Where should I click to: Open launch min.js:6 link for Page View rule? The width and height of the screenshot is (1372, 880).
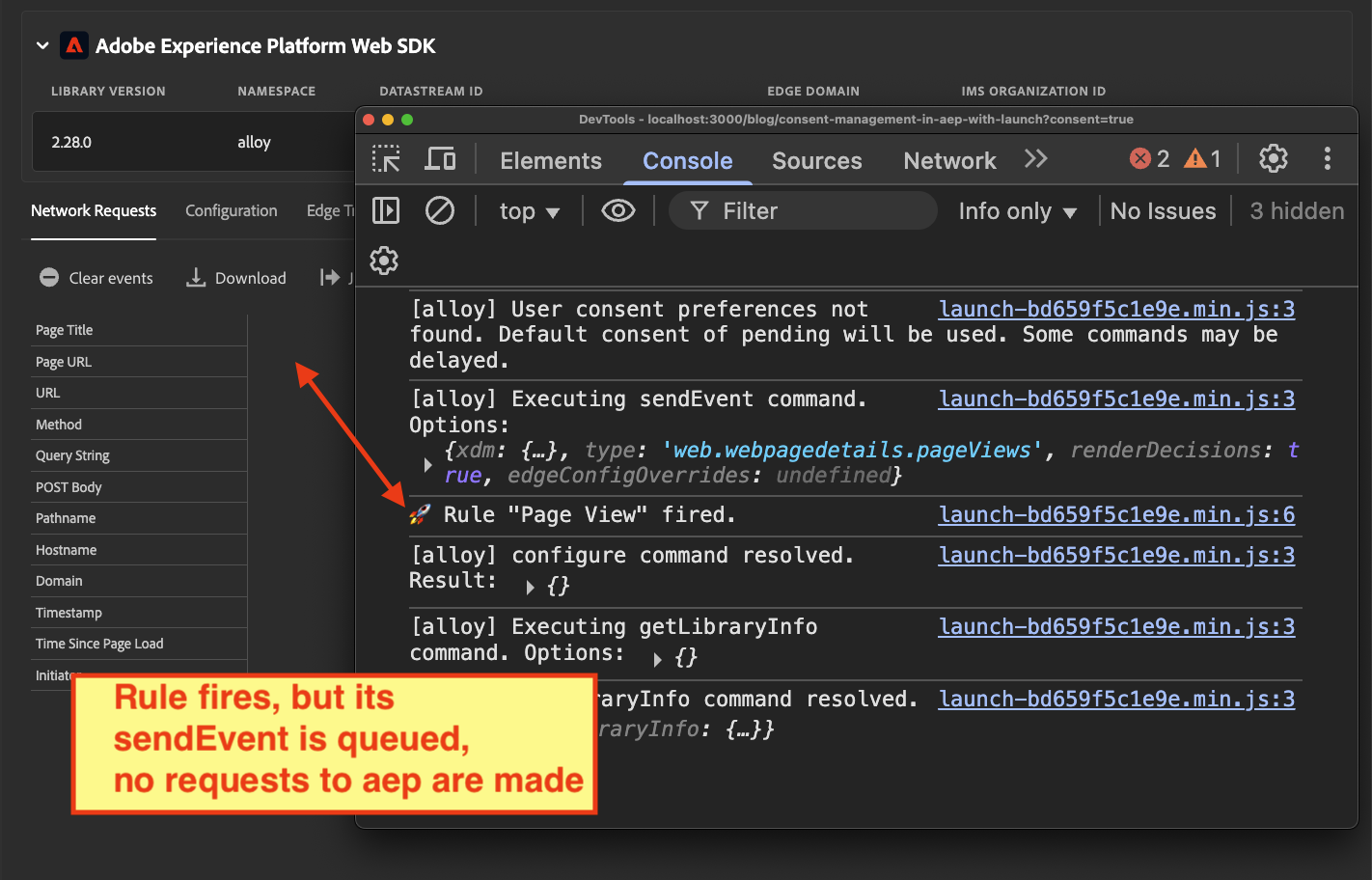click(x=1116, y=514)
